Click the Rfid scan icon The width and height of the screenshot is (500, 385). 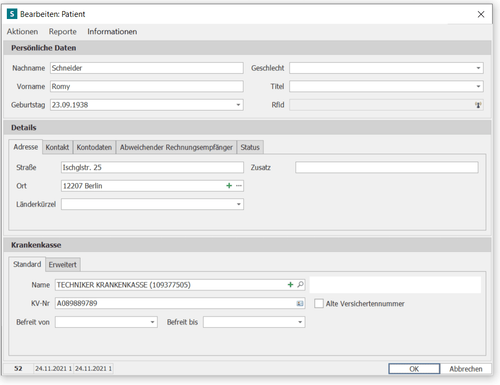tap(478, 105)
